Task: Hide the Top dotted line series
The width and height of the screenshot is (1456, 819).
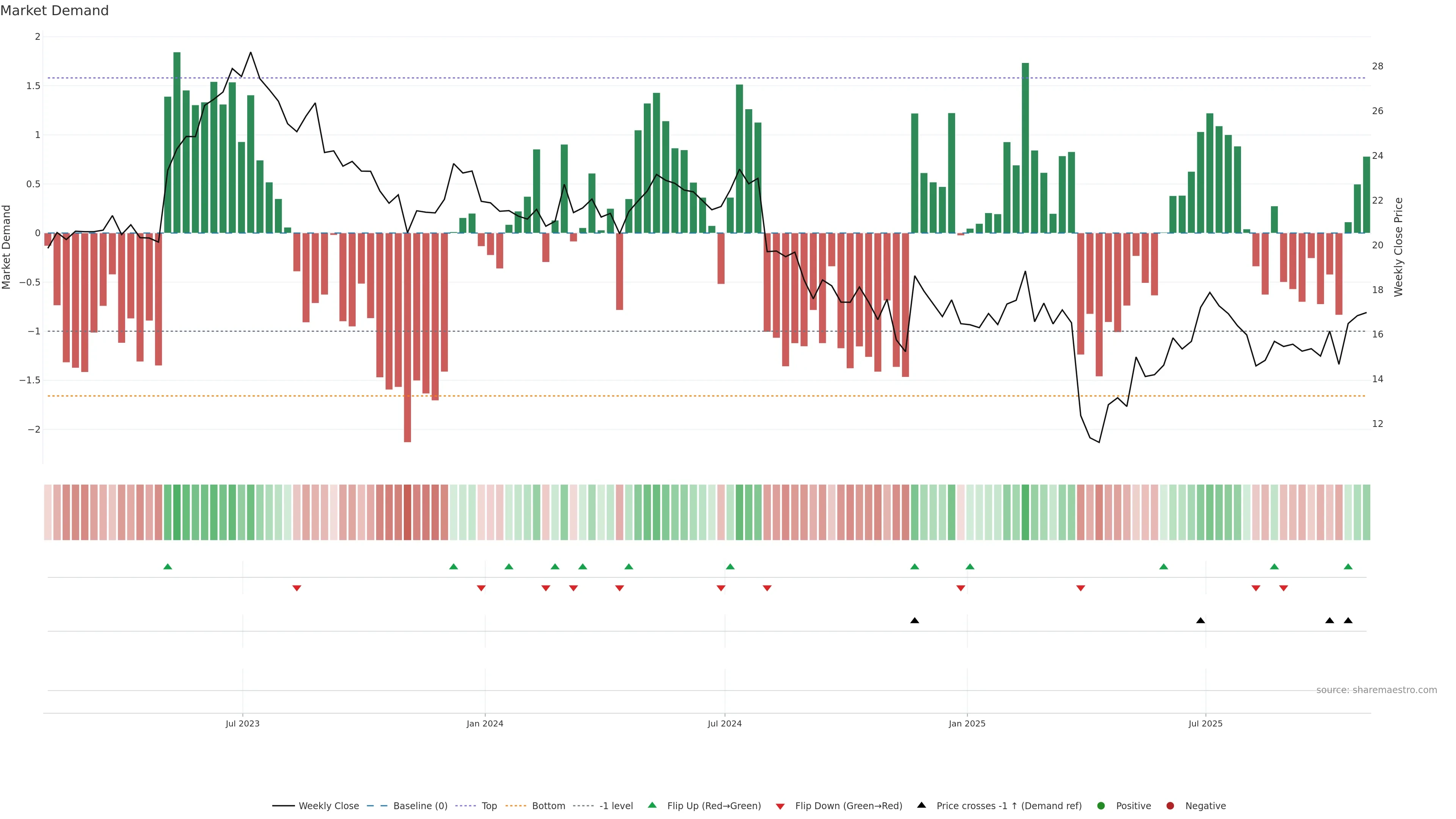Action: (489, 806)
